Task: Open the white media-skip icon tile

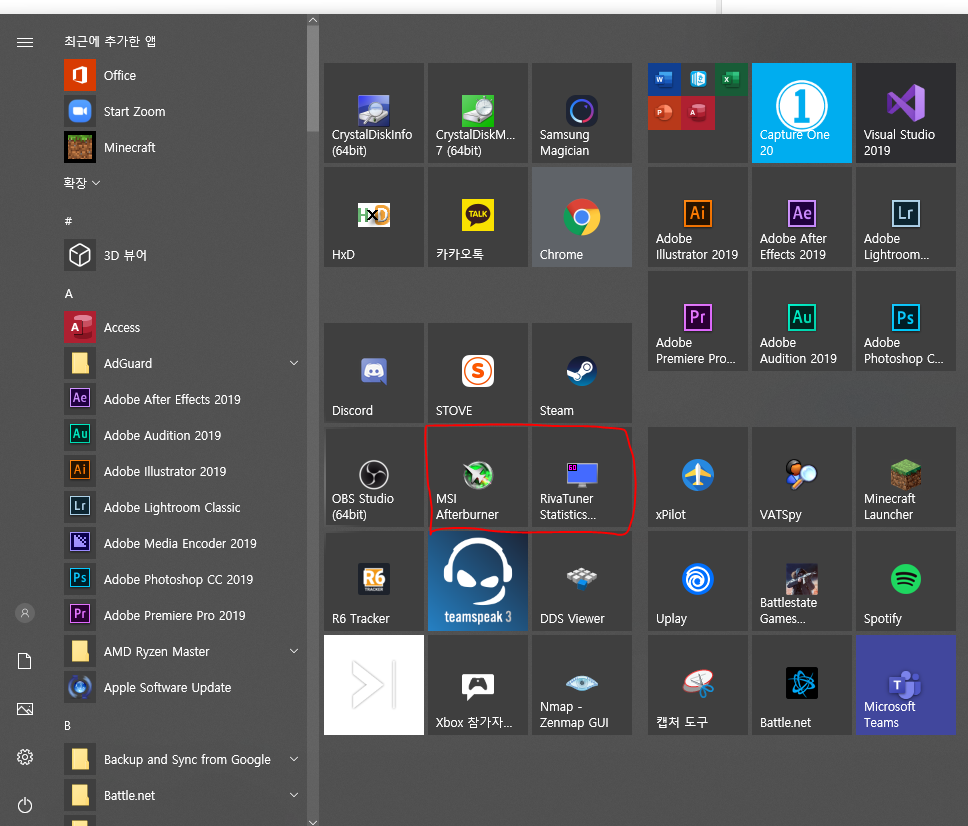Action: click(x=373, y=685)
